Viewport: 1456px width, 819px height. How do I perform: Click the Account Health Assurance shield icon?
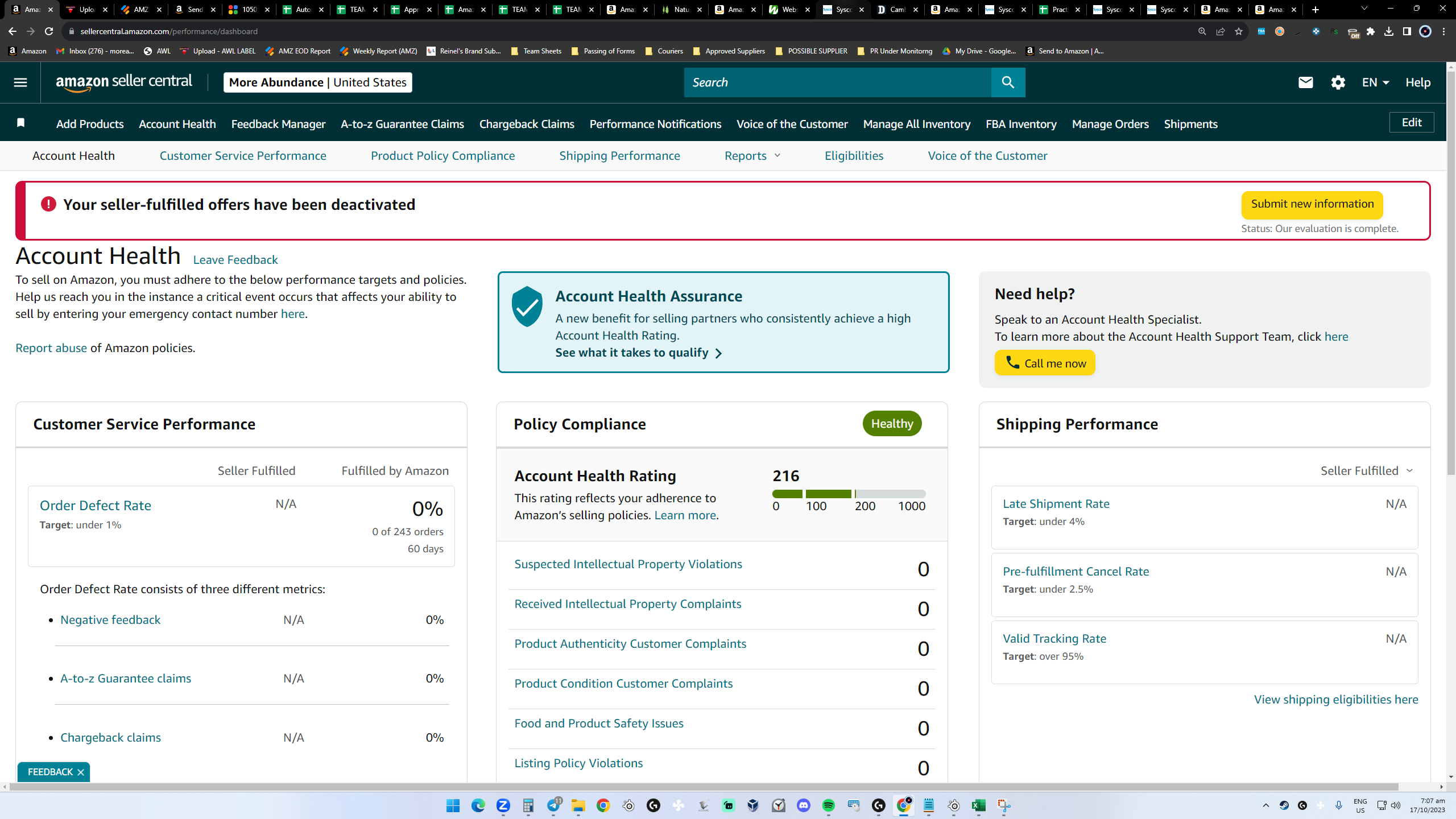527,306
